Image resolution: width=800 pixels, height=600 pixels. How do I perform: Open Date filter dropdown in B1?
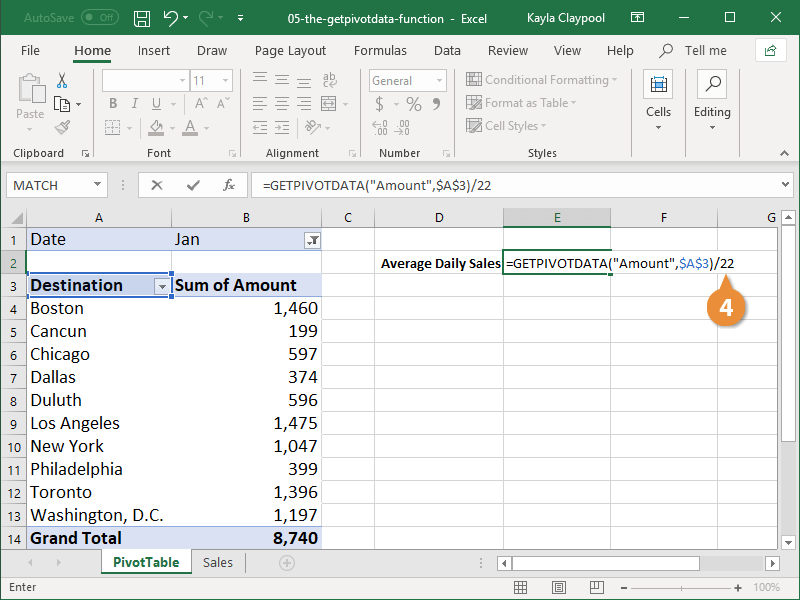[312, 240]
